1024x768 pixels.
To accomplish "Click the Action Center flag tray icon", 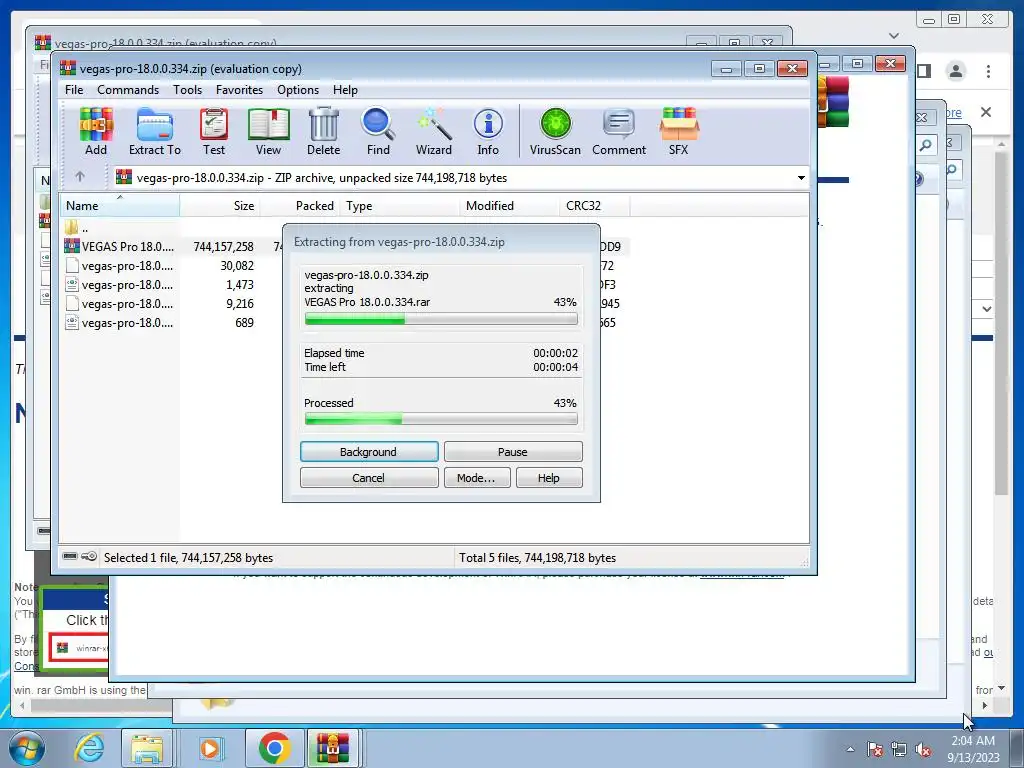I will click(875, 750).
